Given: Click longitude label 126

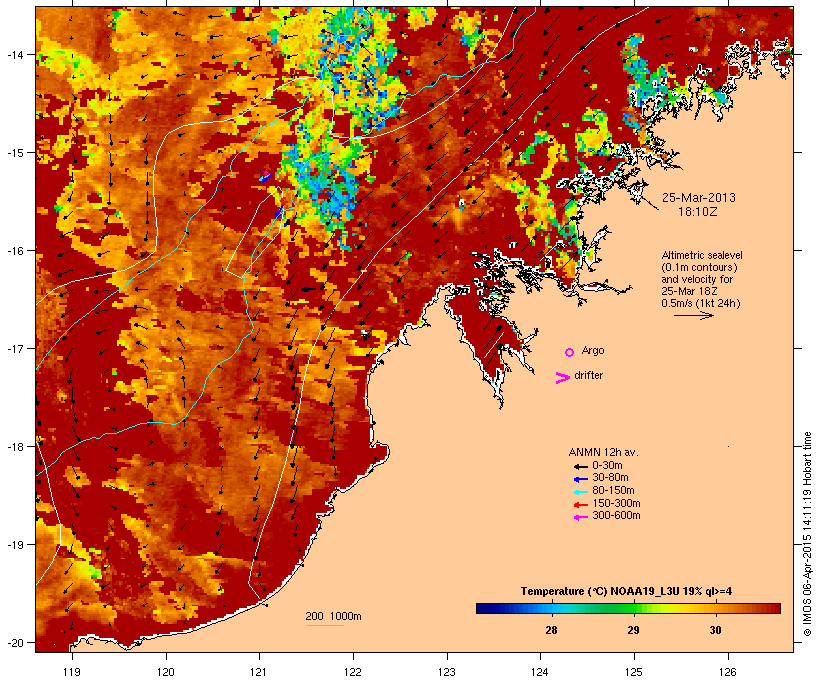Looking at the screenshot, I should pos(727,672).
